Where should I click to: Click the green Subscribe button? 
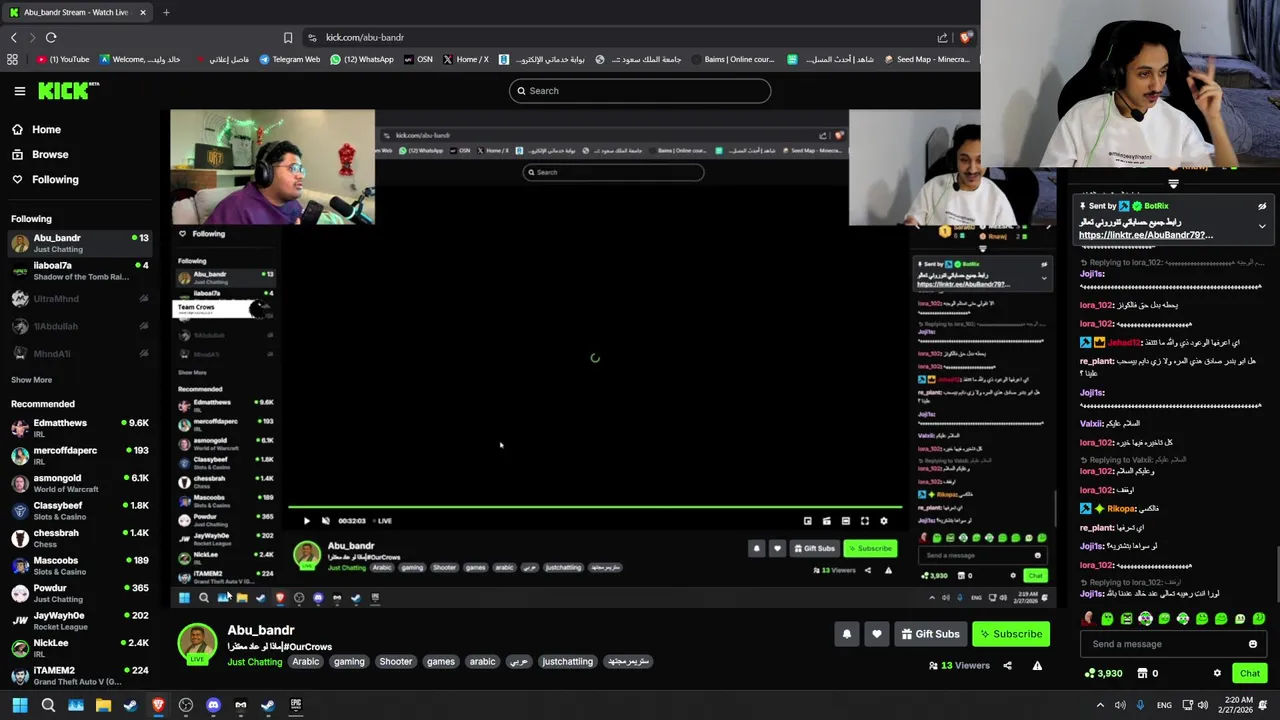(1011, 634)
